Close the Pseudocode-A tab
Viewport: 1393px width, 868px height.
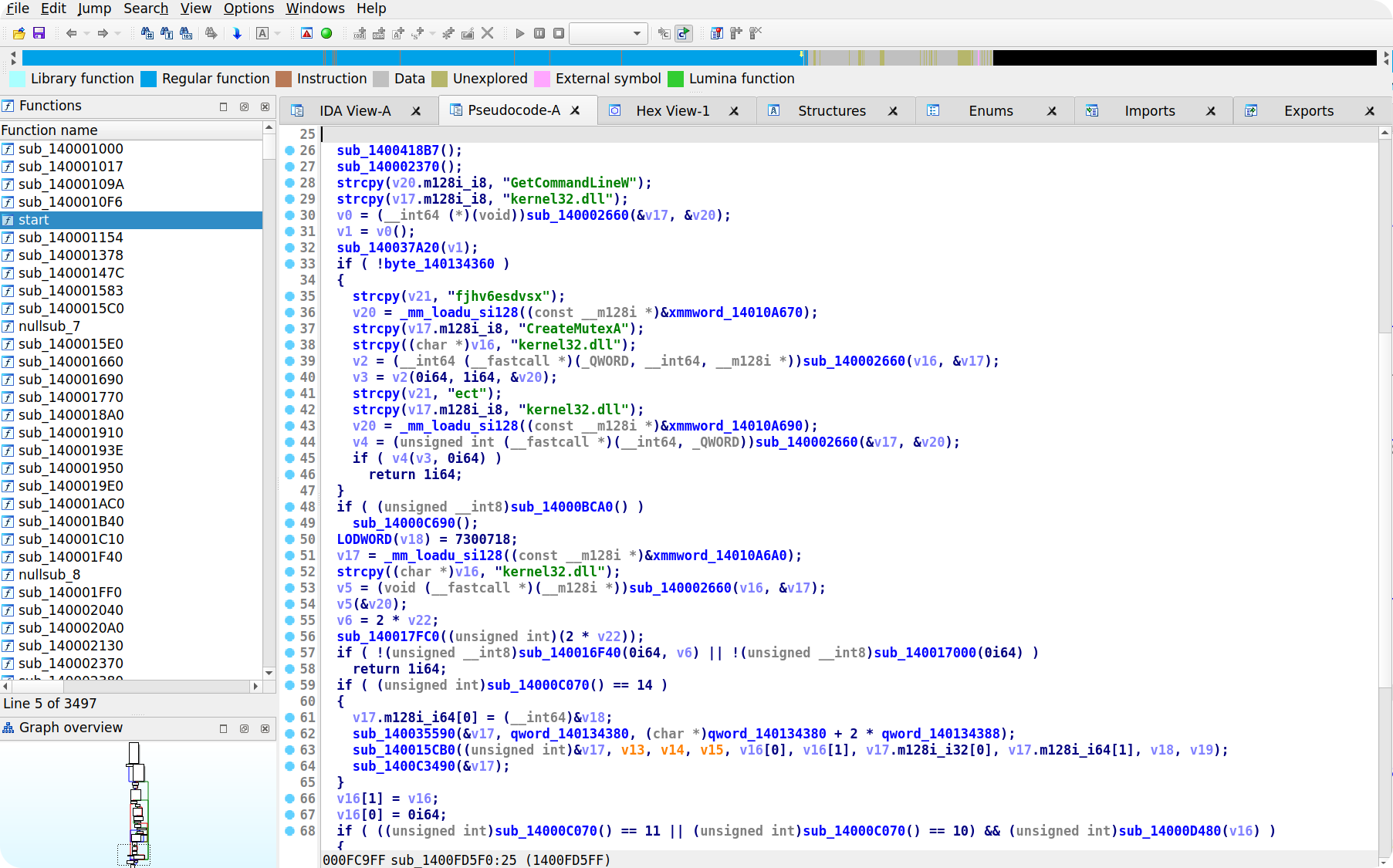click(575, 110)
